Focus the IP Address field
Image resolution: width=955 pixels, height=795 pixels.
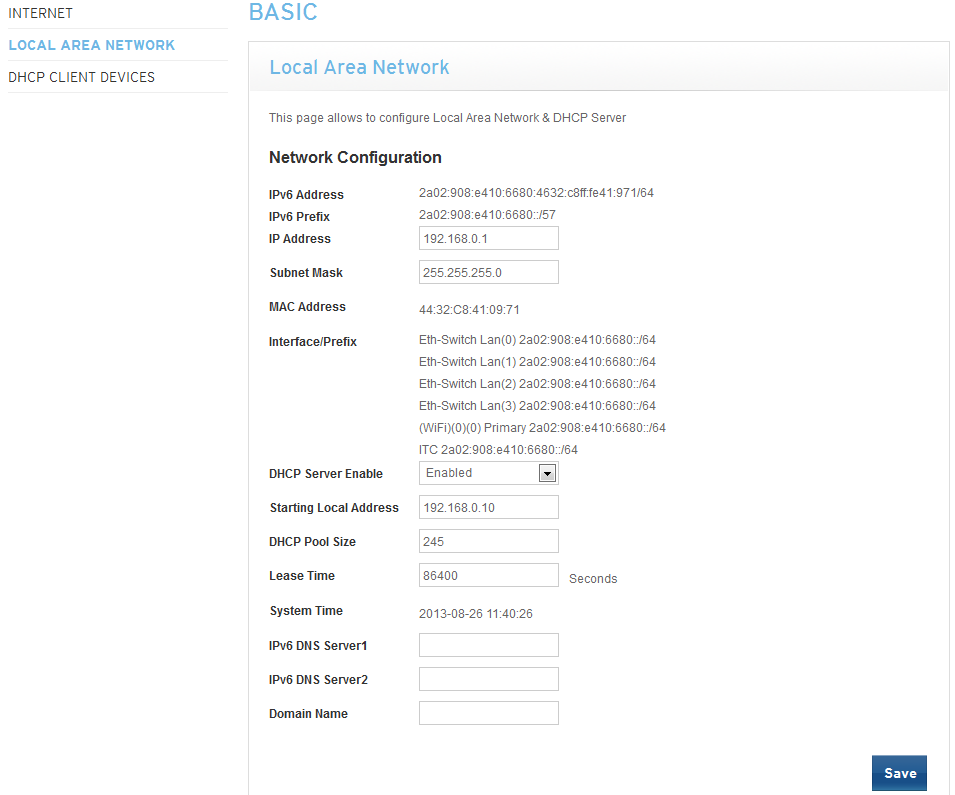pyautogui.click(x=488, y=238)
